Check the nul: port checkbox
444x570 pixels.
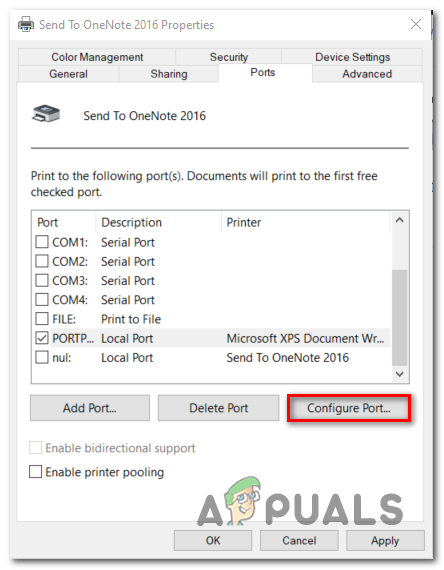[42, 357]
